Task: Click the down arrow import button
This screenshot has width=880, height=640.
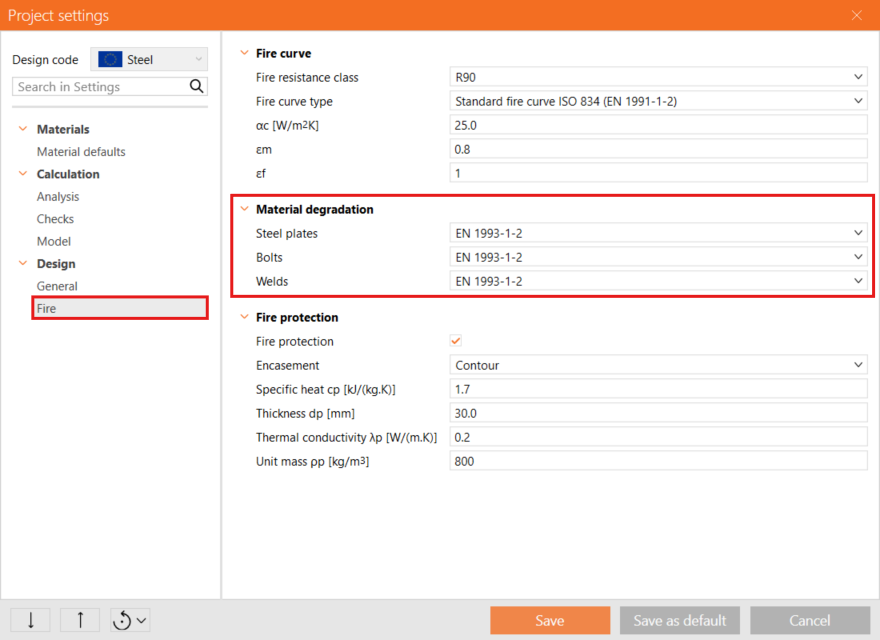Action: click(31, 620)
